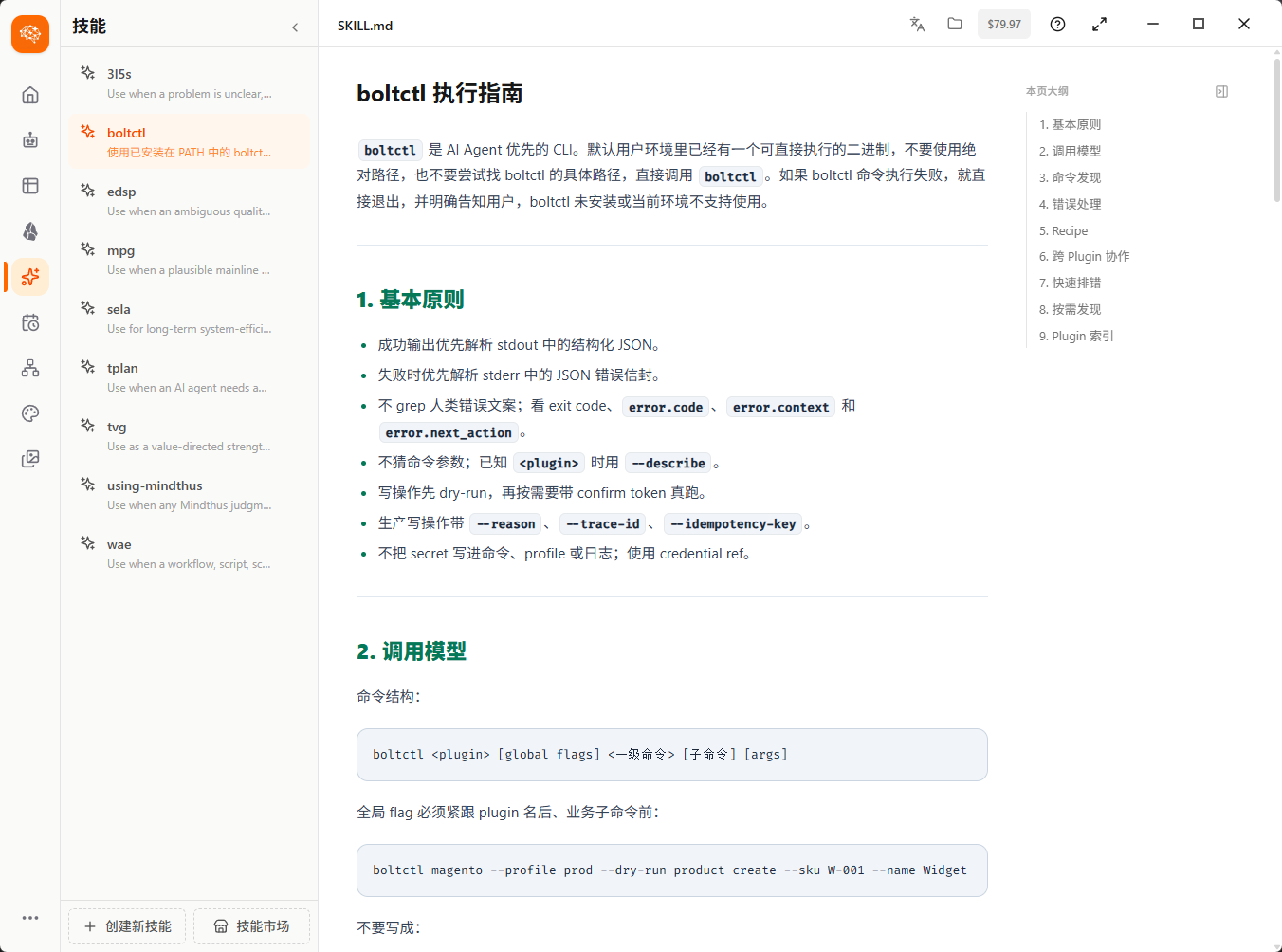Select the boltctl skill item
This screenshot has height=952, width=1282.
point(190,142)
